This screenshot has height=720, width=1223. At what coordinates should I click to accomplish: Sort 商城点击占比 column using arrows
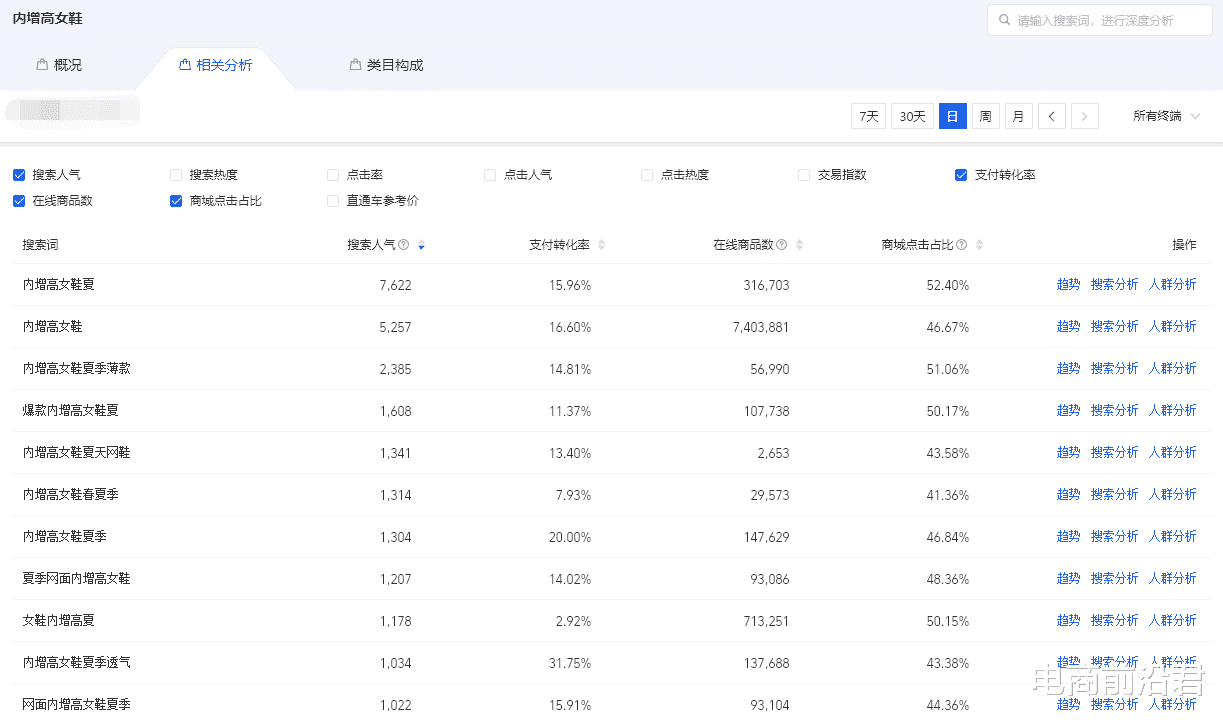[979, 245]
